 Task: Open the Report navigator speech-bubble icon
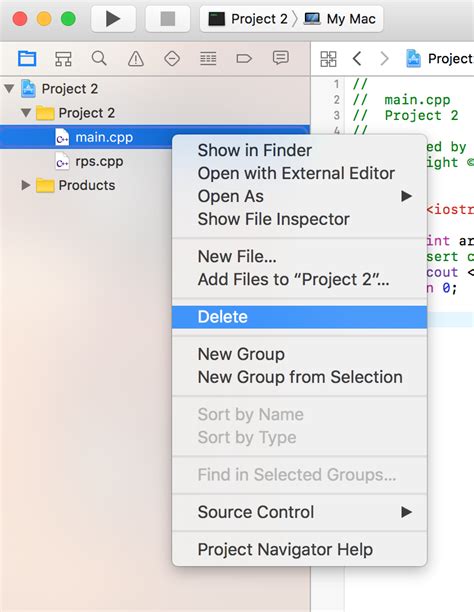(x=280, y=58)
